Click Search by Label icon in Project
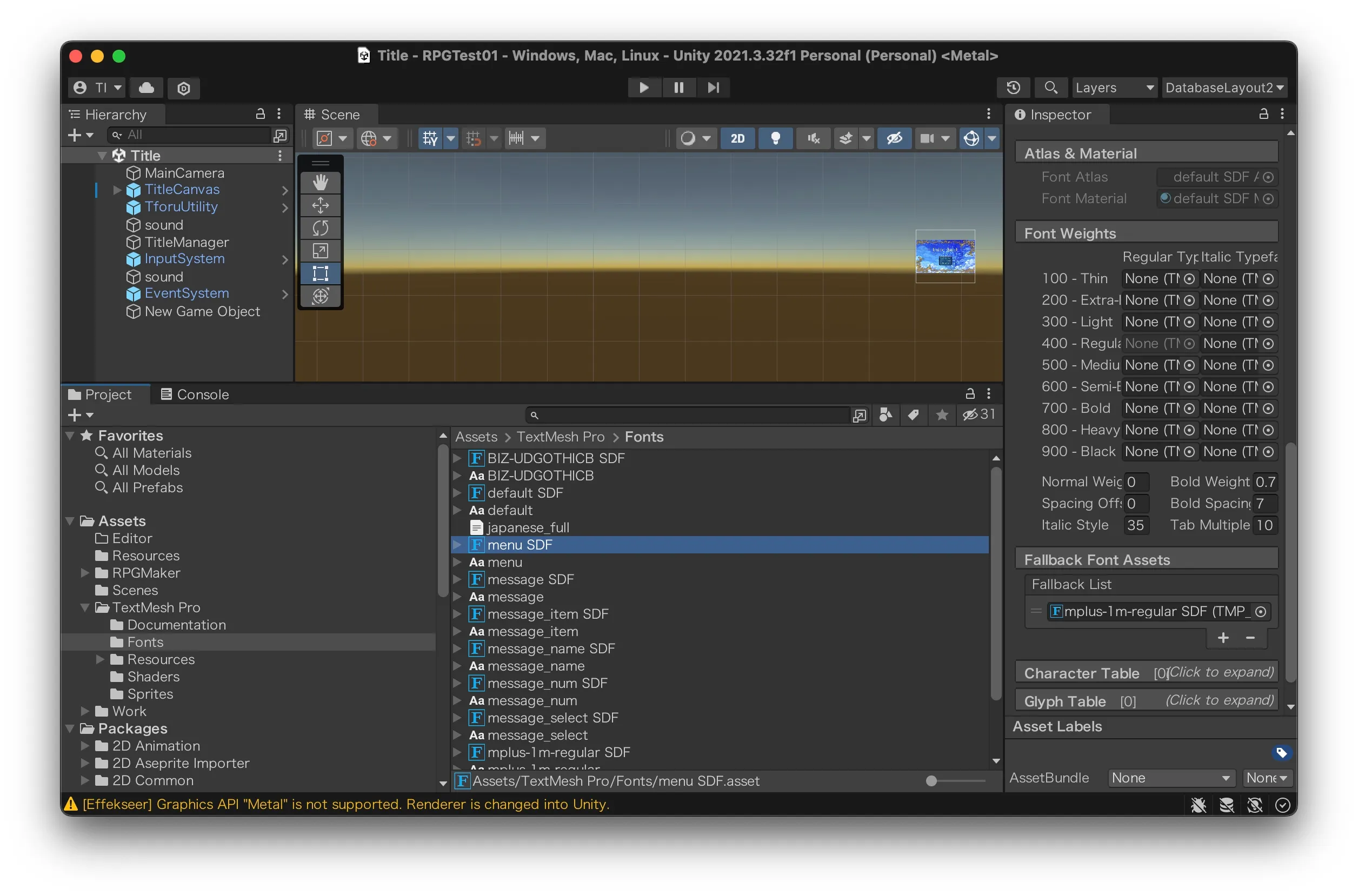Viewport: 1358px width, 896px height. (913, 414)
